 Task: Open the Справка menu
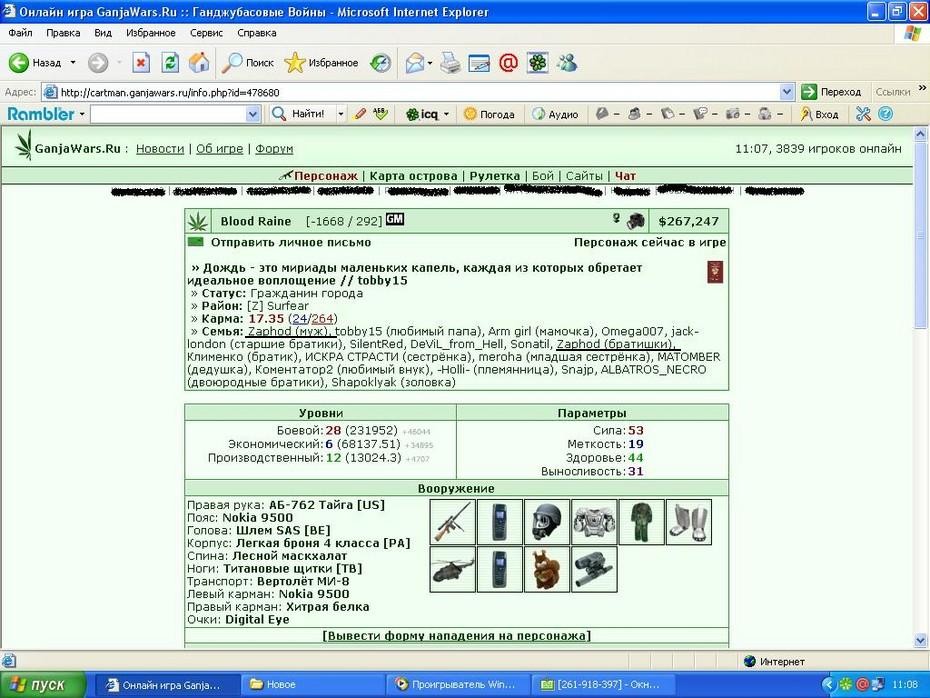pyautogui.click(x=257, y=33)
